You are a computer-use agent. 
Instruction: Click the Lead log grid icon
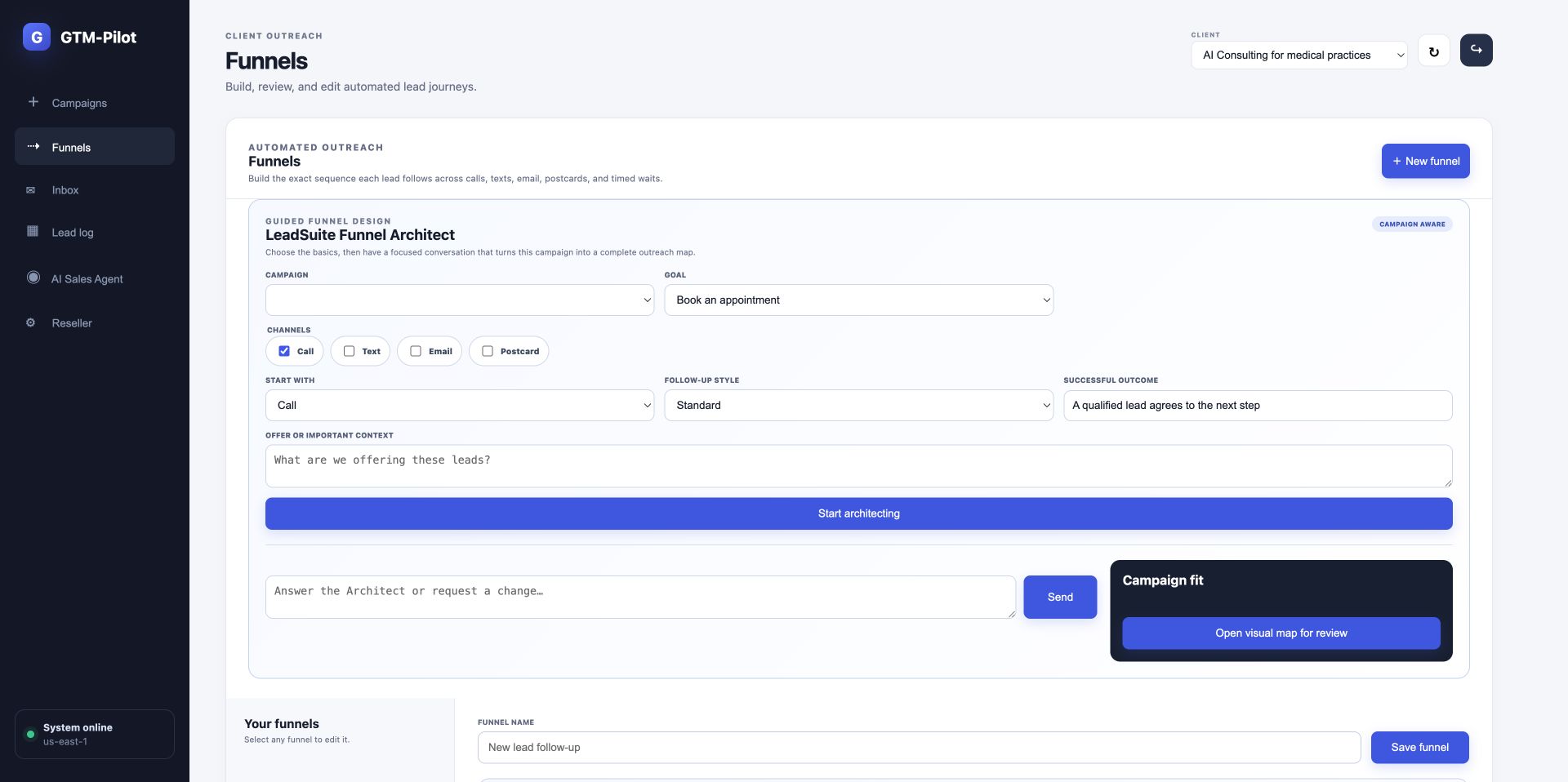[x=33, y=232]
